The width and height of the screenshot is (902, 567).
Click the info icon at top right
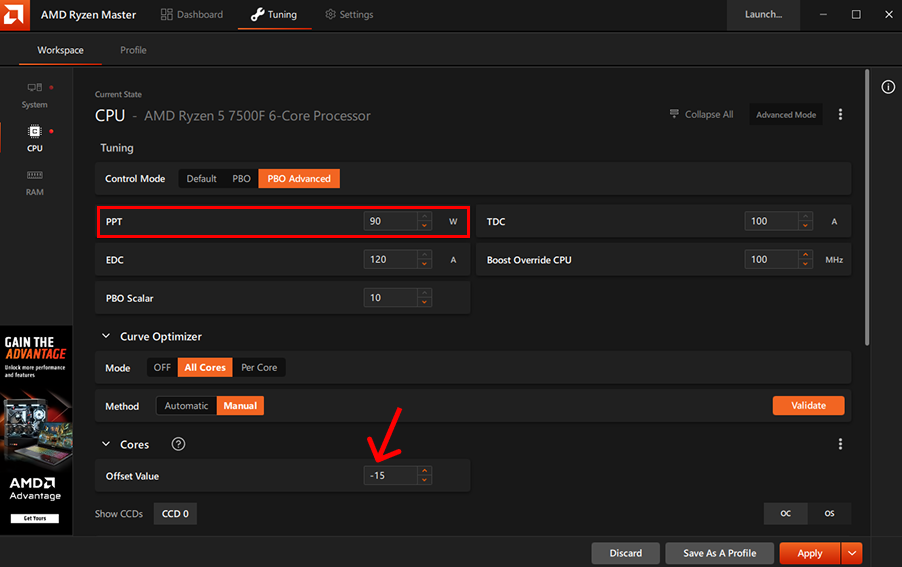coord(888,87)
